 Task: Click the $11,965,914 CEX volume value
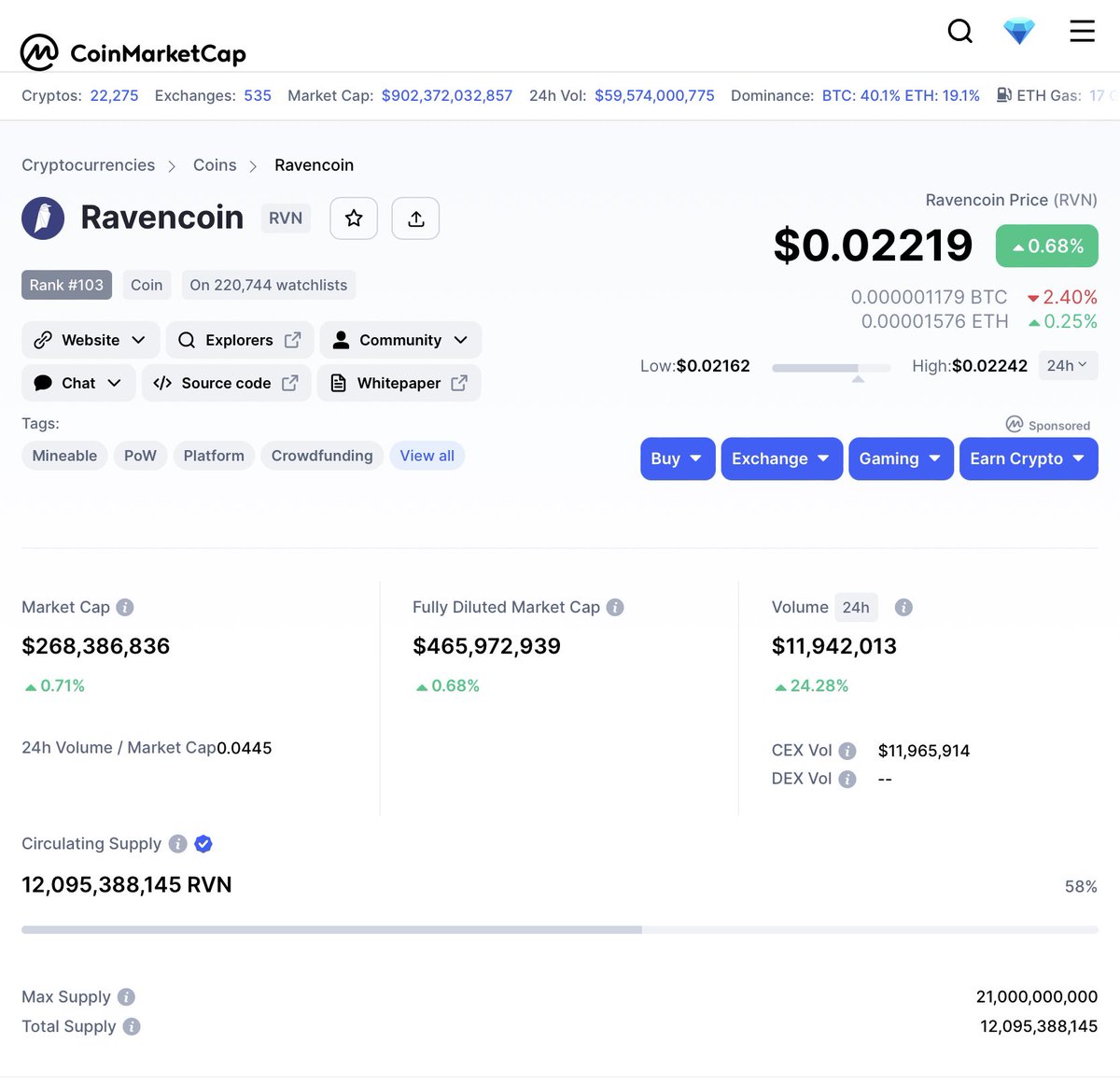[924, 751]
